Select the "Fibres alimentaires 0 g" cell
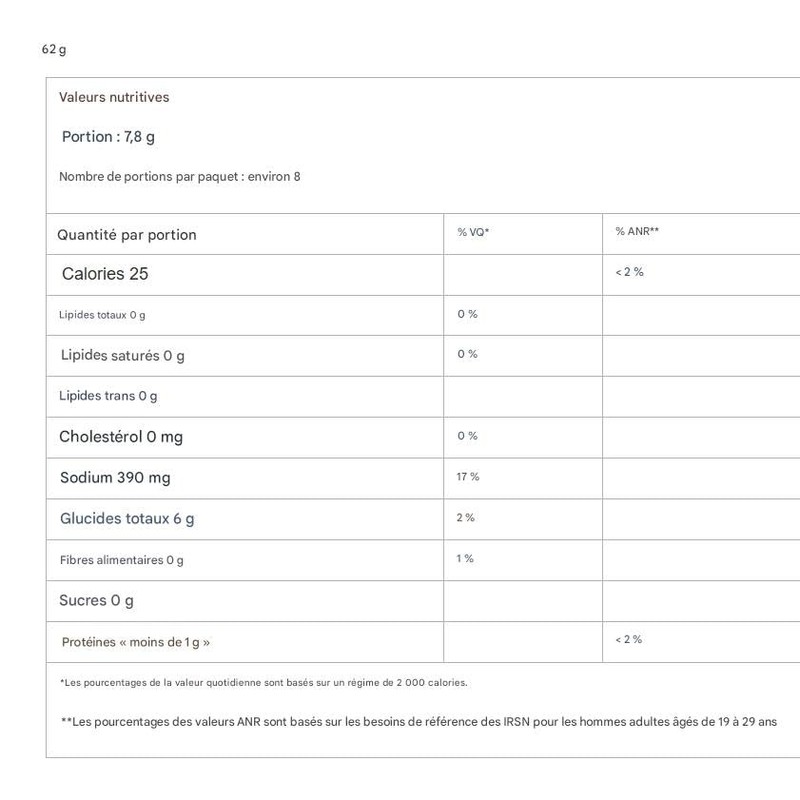The height and width of the screenshot is (800, 800). pyautogui.click(x=121, y=560)
